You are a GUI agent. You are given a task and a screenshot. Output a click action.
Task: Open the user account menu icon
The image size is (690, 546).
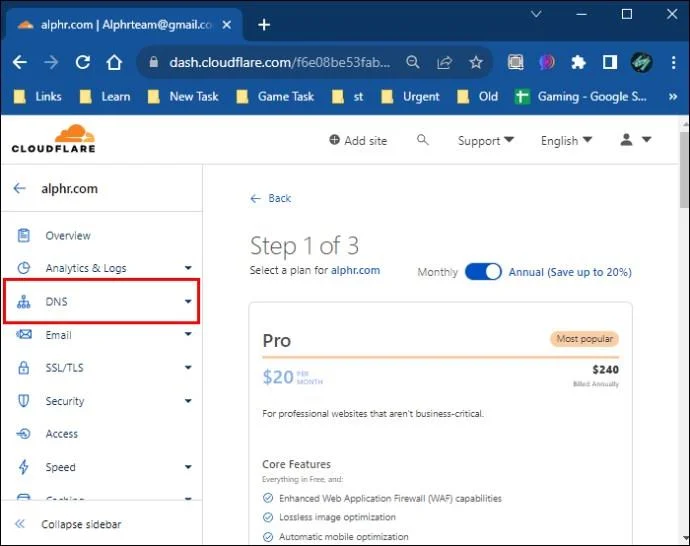tap(635, 140)
